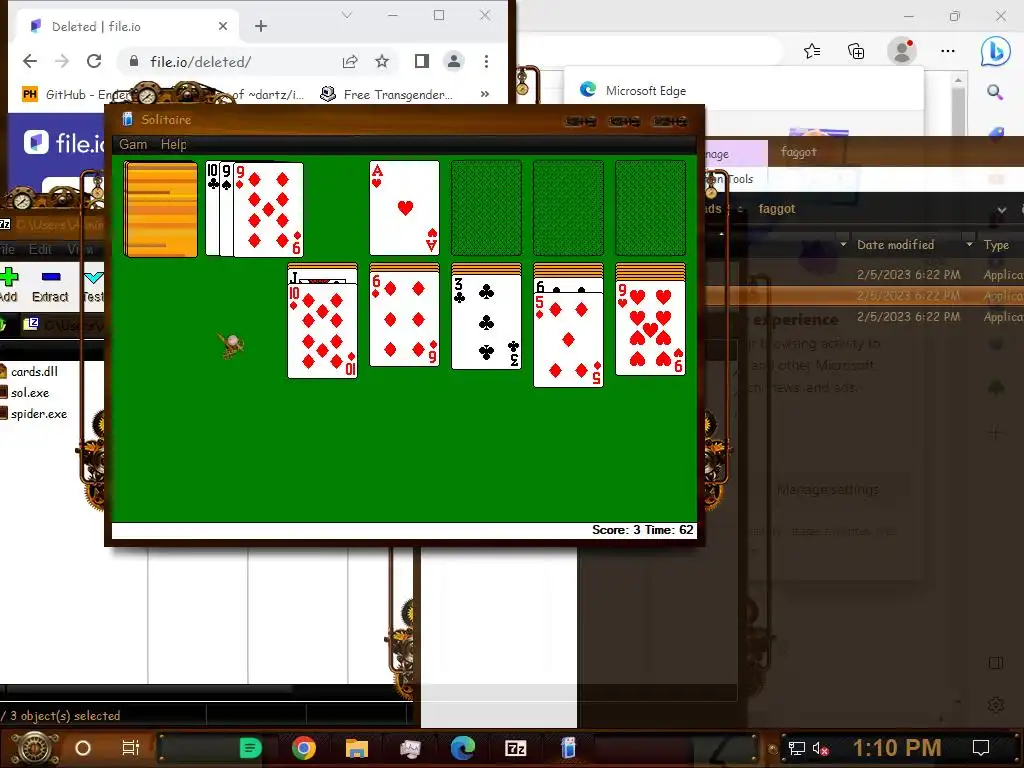
Task: Expand the hidden bookmarks chevron
Action: pos(485,94)
